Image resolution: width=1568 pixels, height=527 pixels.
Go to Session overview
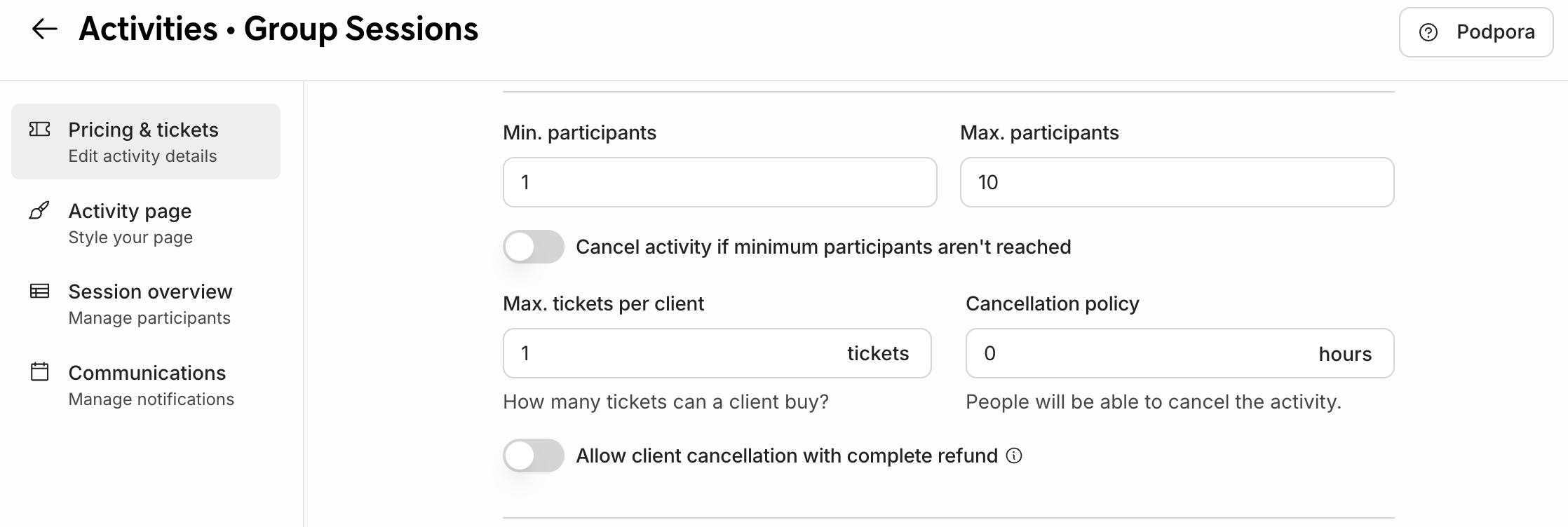150,303
